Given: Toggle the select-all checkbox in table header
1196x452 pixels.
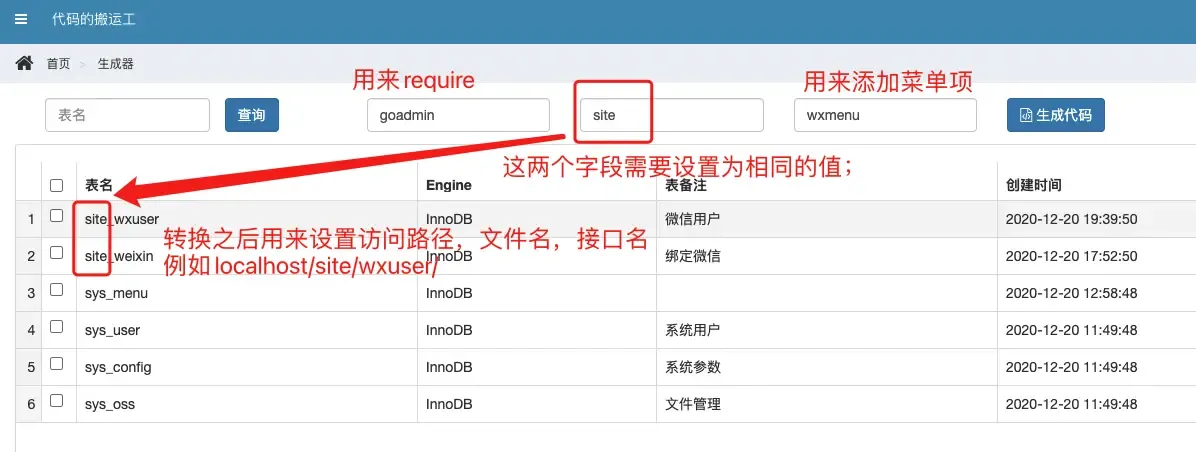Looking at the screenshot, I should coord(57,185).
